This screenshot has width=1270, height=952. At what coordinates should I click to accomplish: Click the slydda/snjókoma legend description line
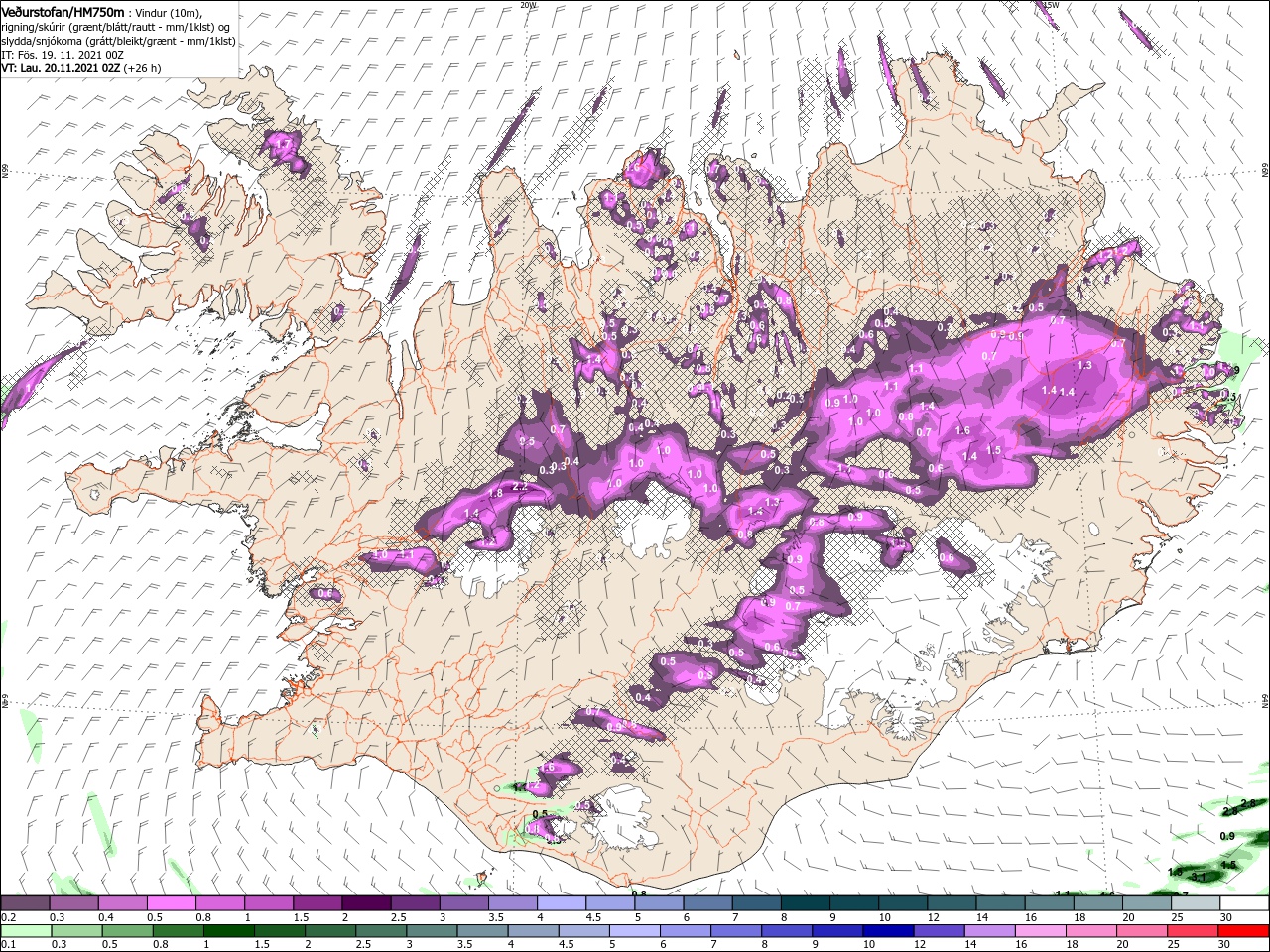point(117,41)
